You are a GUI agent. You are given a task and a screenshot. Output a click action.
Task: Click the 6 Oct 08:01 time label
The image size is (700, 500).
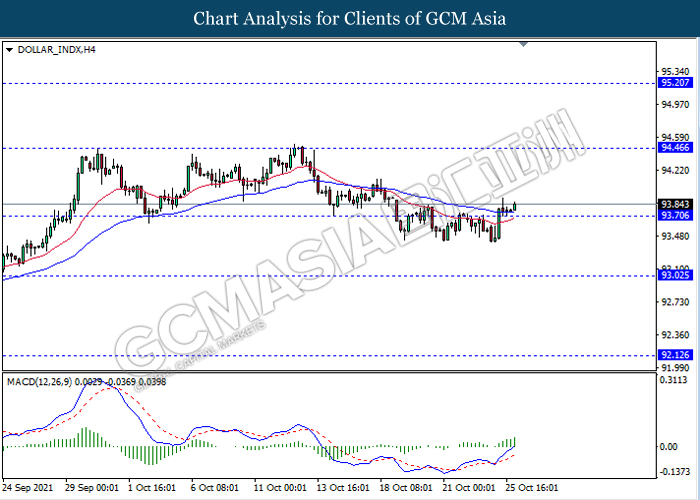click(x=215, y=488)
